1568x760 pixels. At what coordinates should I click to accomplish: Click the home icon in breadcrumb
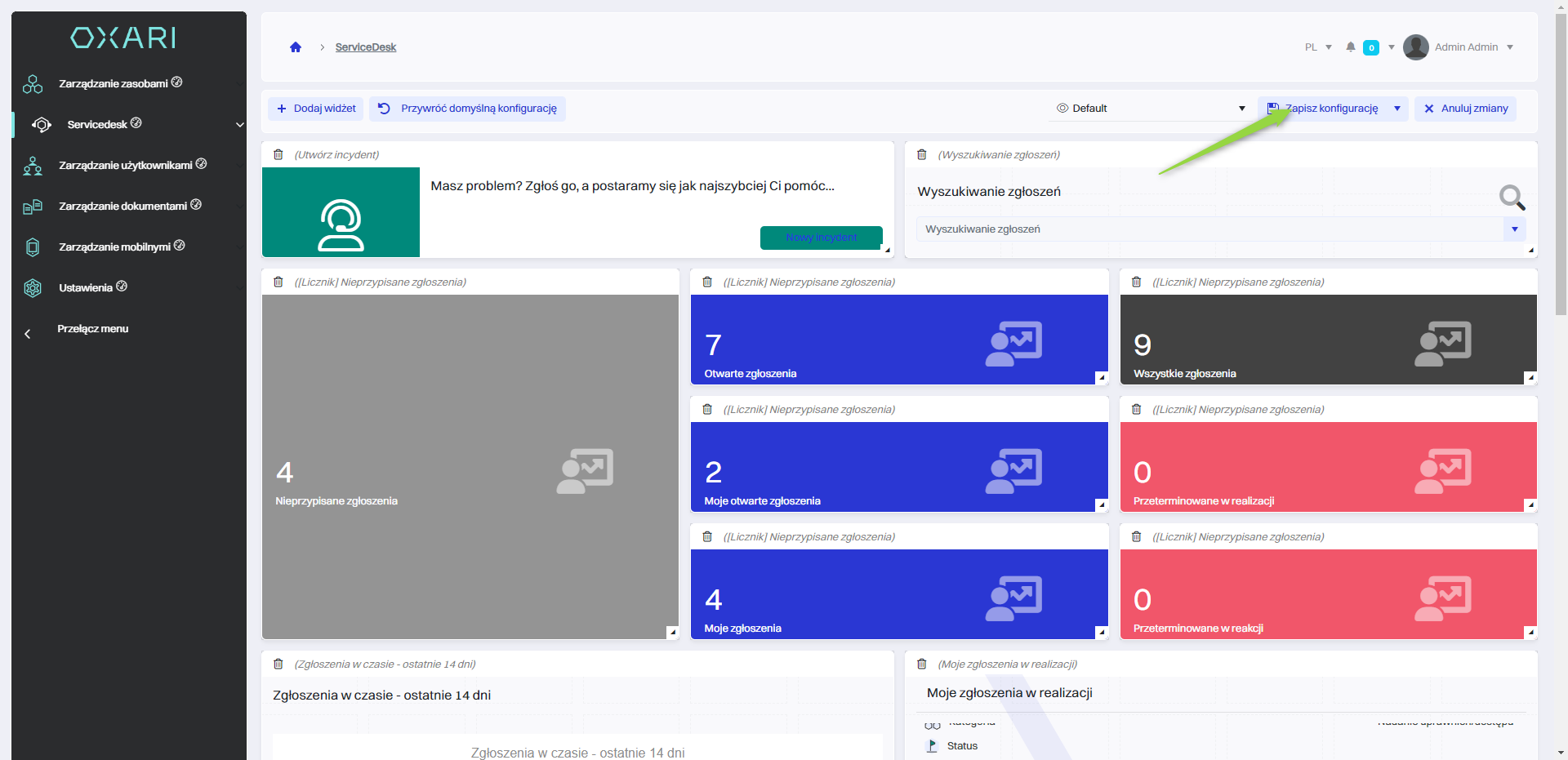296,47
